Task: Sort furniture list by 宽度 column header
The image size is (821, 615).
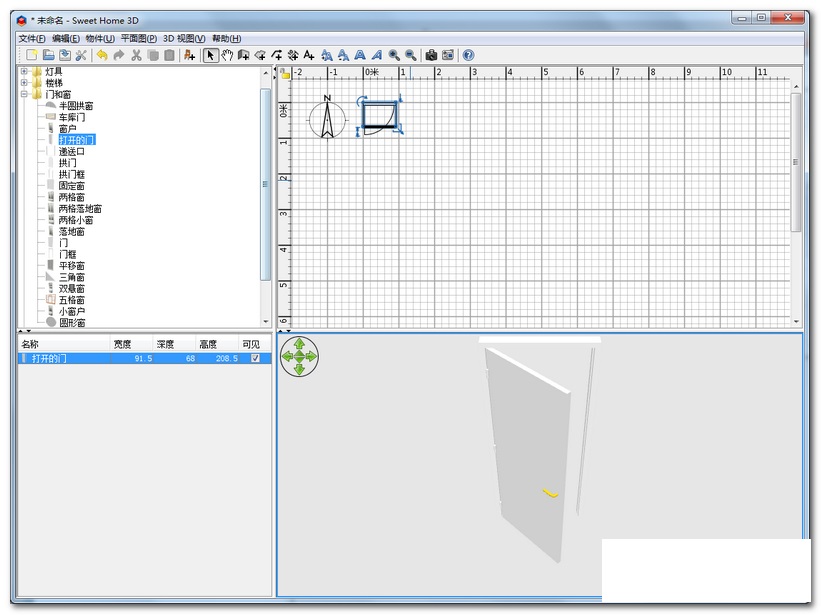Action: click(x=122, y=344)
